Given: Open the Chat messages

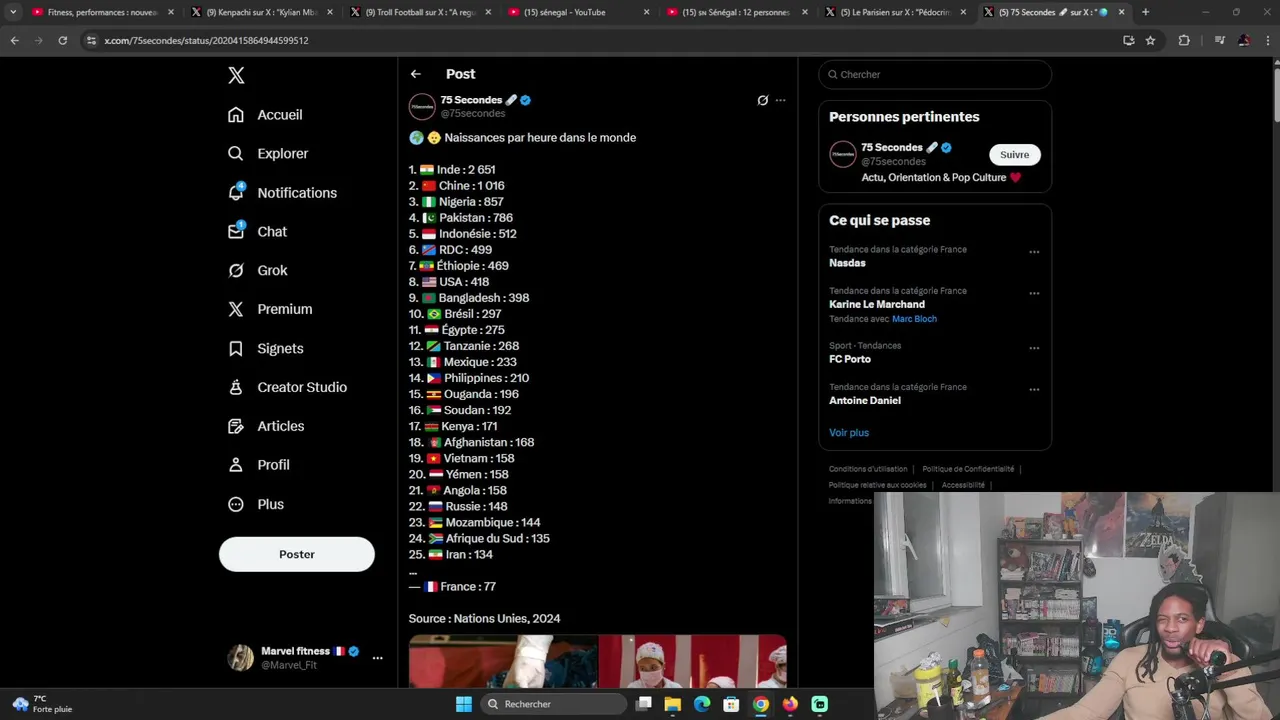Looking at the screenshot, I should coord(257,232).
